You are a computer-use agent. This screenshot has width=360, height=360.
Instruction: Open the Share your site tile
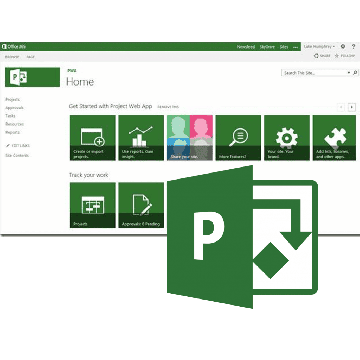190,138
